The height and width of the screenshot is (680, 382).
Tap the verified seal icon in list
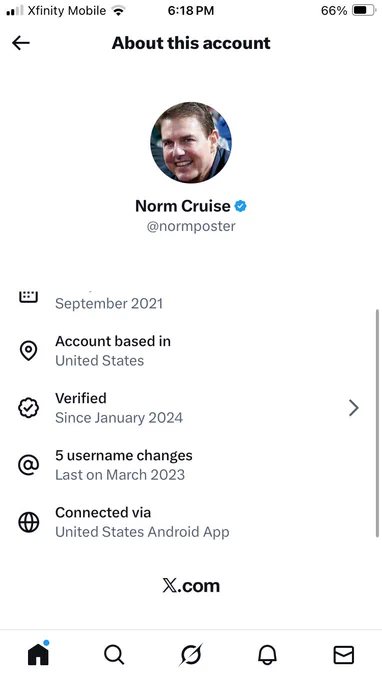tap(29, 408)
